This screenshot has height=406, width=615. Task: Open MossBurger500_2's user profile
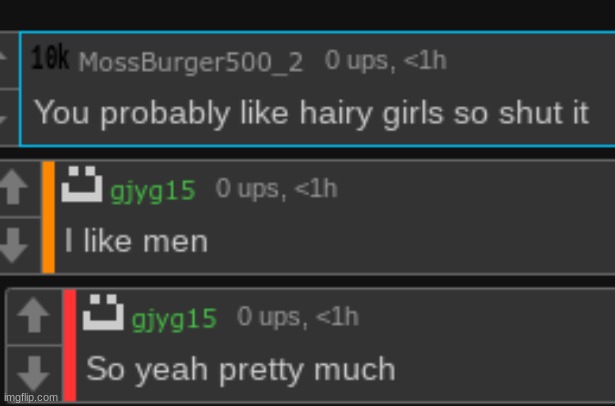coord(191,62)
